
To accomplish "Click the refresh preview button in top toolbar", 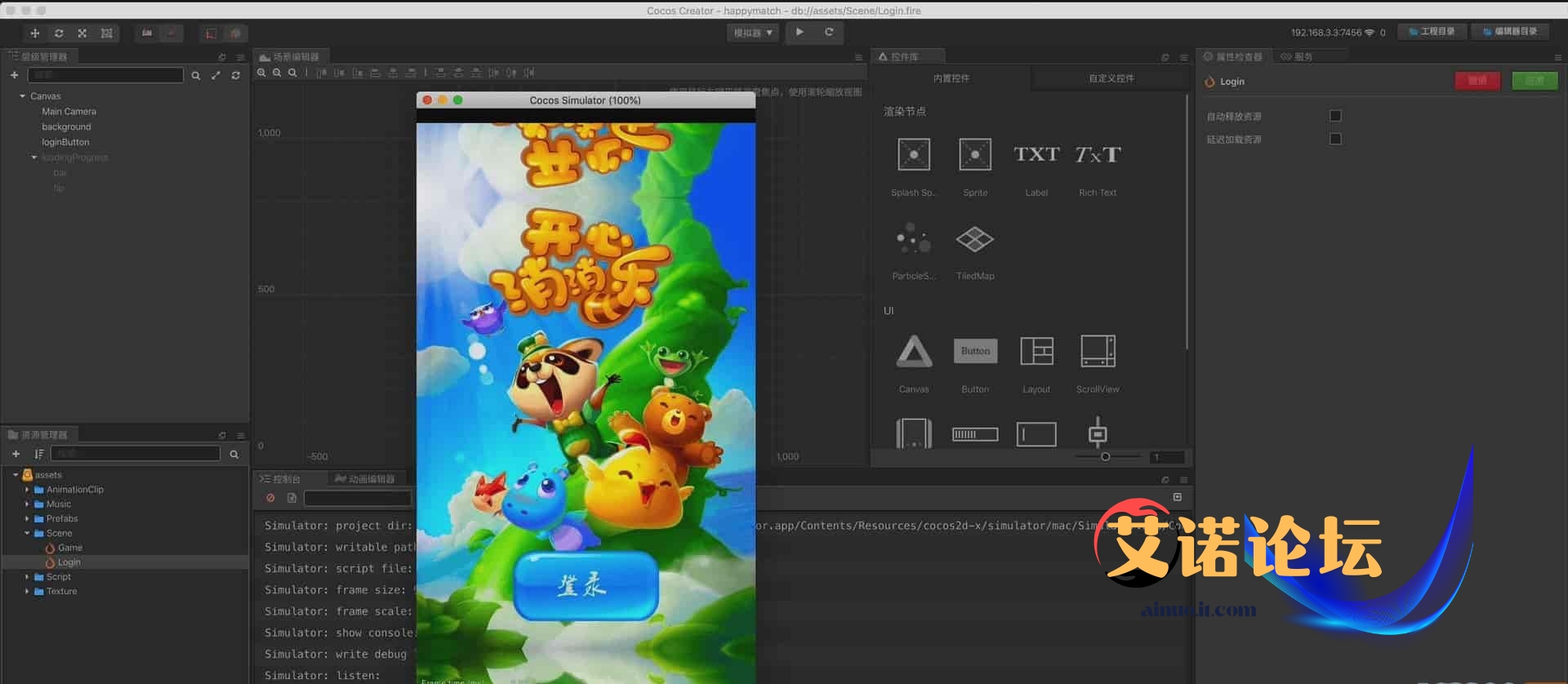I will (829, 32).
